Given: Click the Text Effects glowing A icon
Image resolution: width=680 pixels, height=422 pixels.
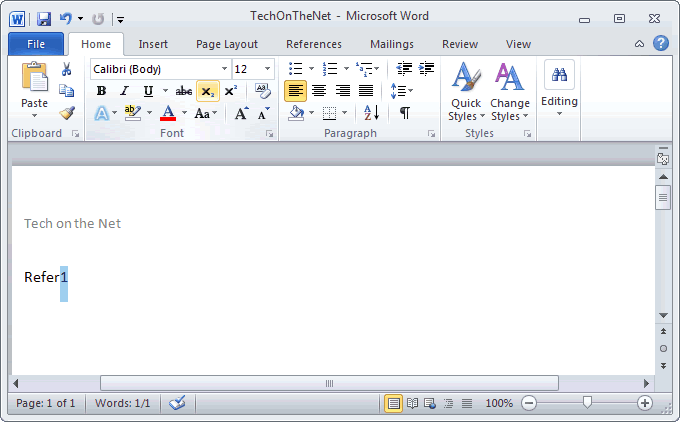Looking at the screenshot, I should 101,114.
